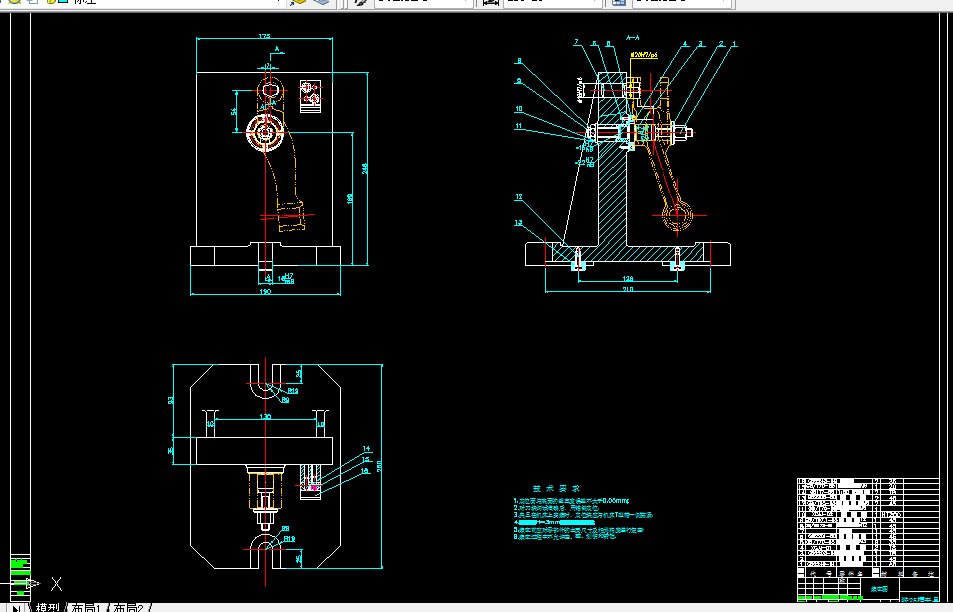Select part balloon number 7

576,43
